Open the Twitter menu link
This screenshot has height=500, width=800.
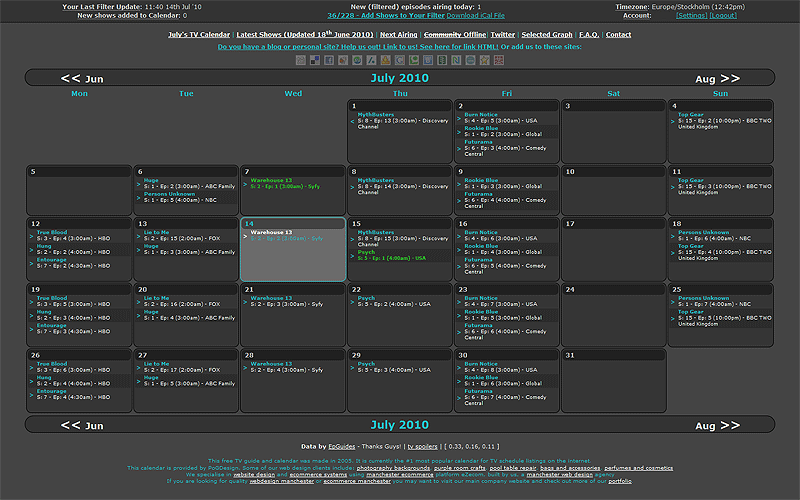503,35
